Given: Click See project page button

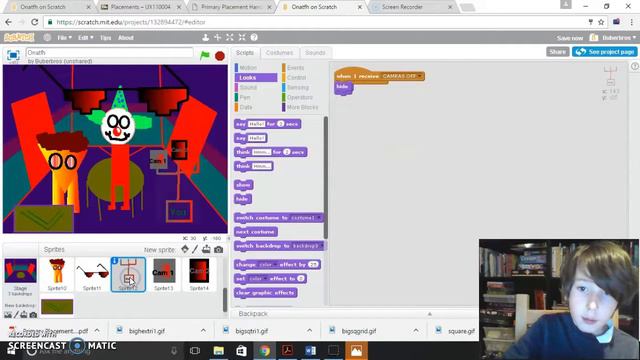Looking at the screenshot, I should pyautogui.click(x=604, y=52).
